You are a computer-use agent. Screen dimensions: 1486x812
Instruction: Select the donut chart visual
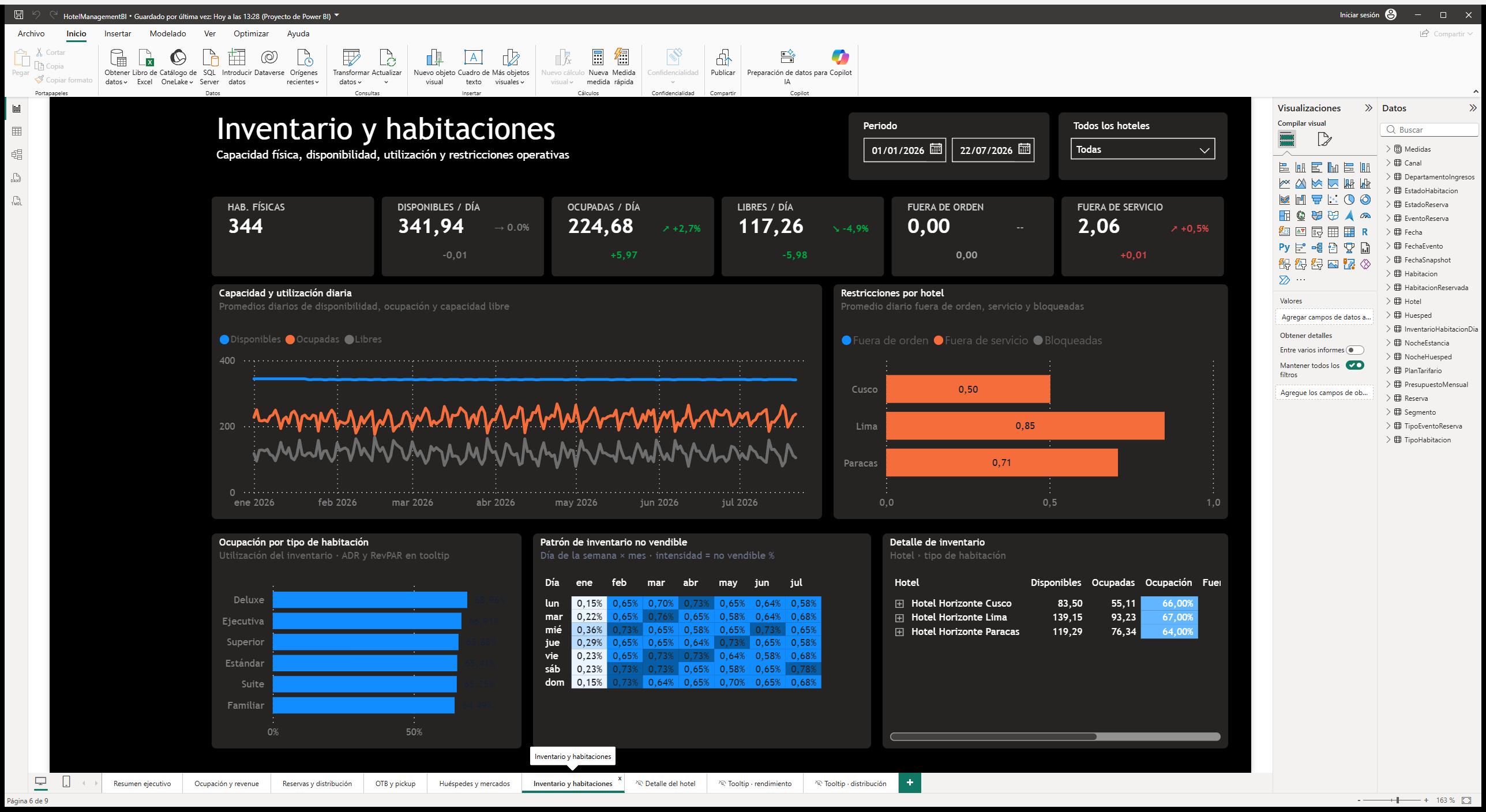click(1365, 200)
